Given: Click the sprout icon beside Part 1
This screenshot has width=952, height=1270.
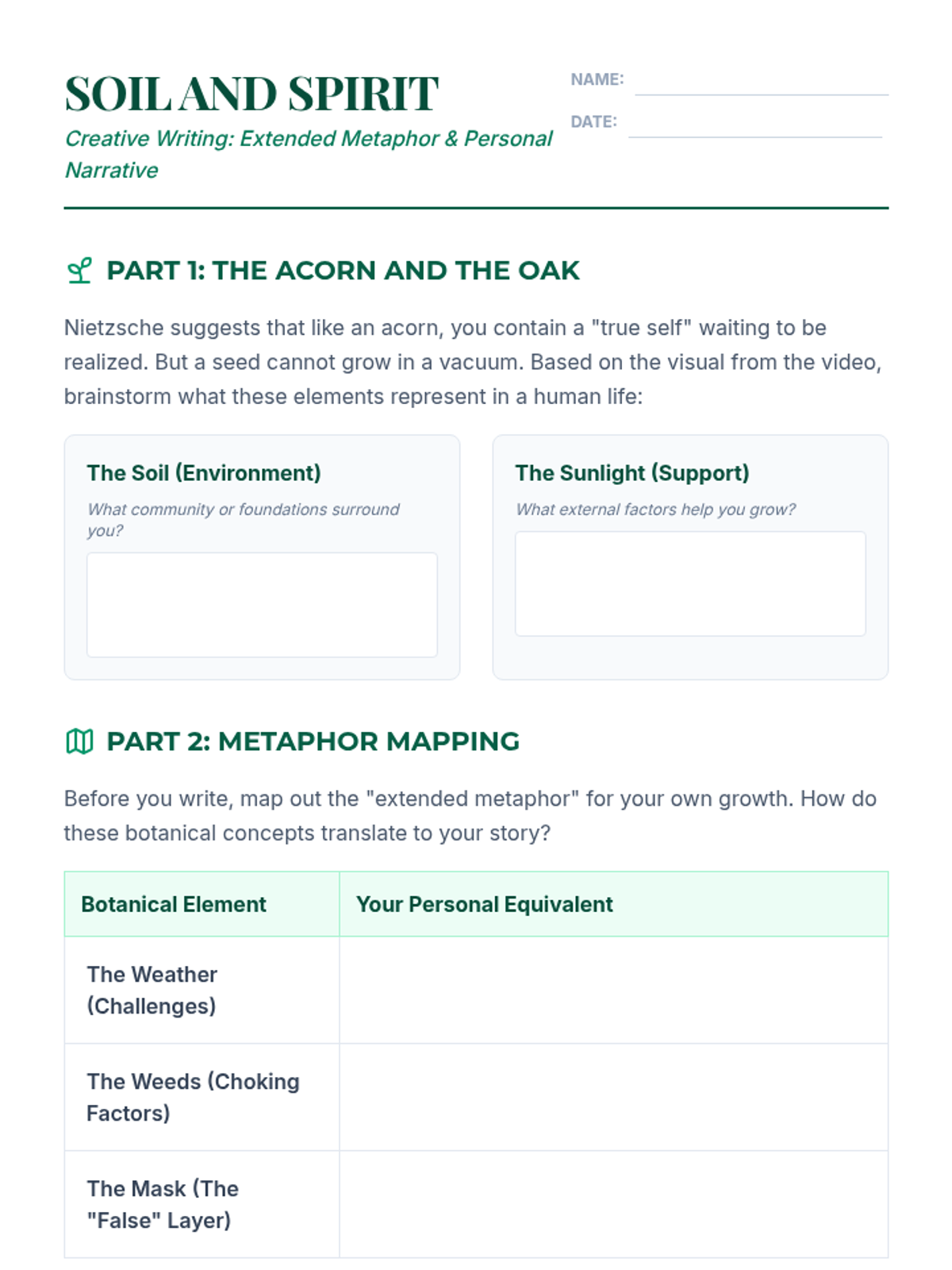Looking at the screenshot, I should coord(79,271).
